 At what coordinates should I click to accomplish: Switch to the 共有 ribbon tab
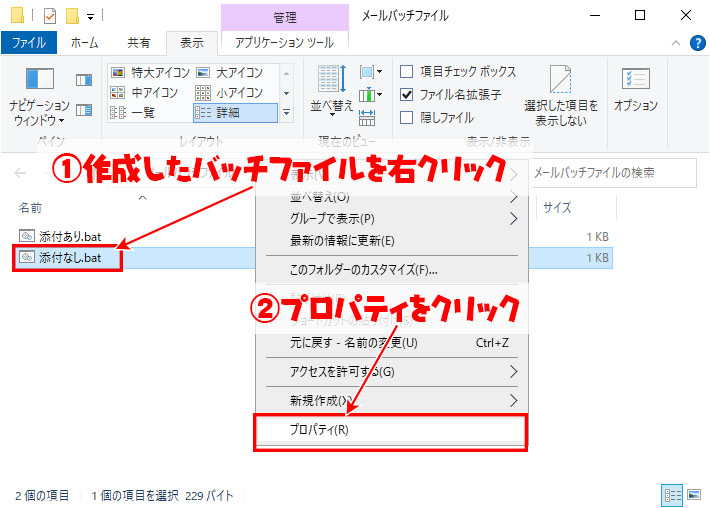tap(139, 43)
